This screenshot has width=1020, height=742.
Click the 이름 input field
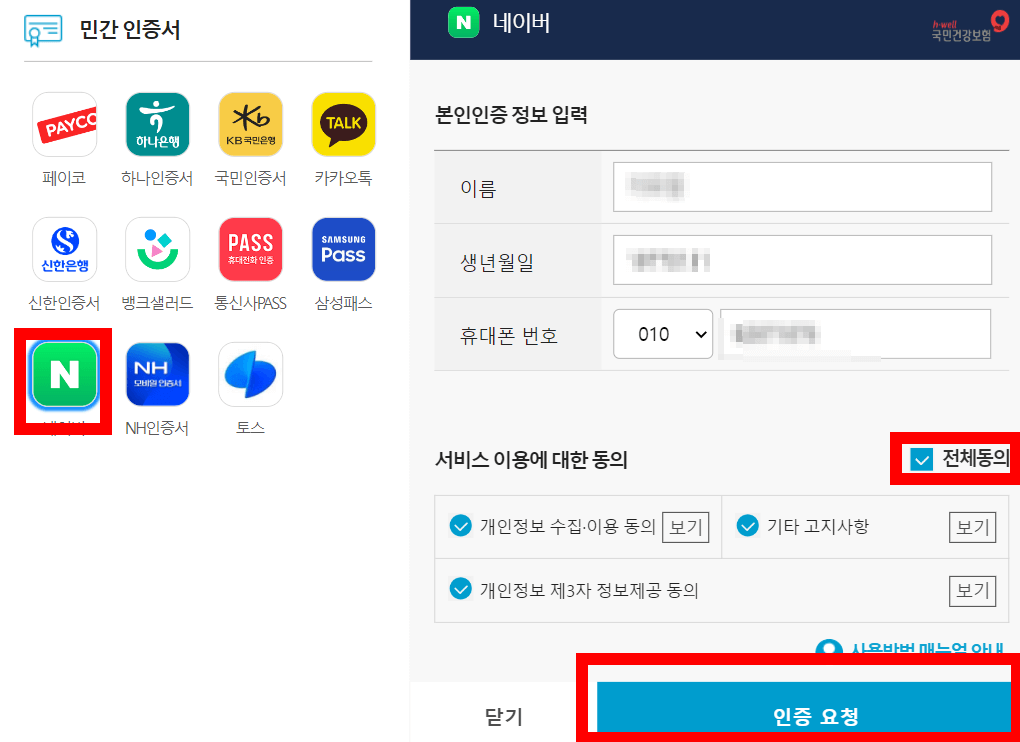801,187
